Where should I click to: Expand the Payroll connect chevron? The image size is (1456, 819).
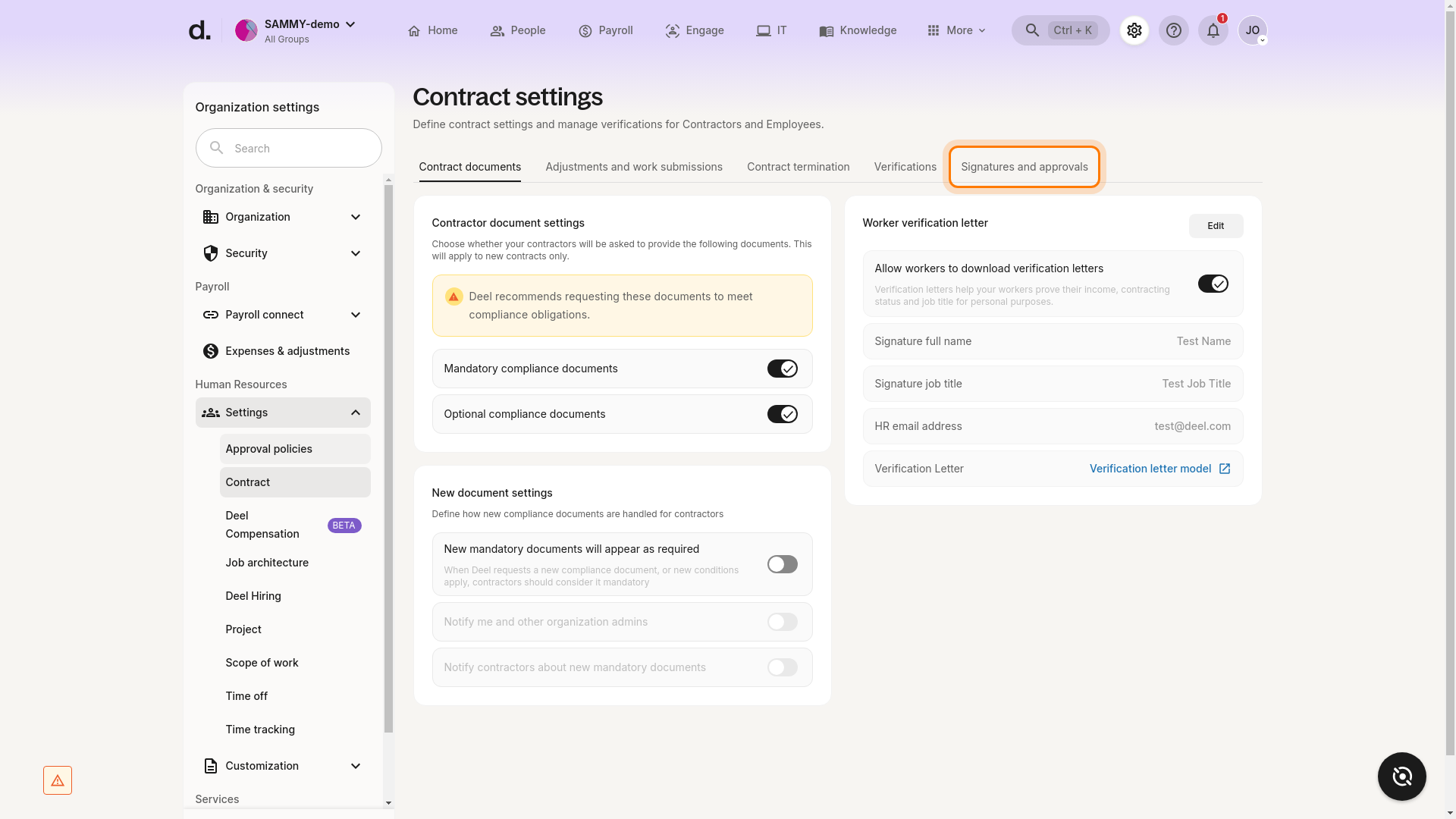[x=356, y=315]
